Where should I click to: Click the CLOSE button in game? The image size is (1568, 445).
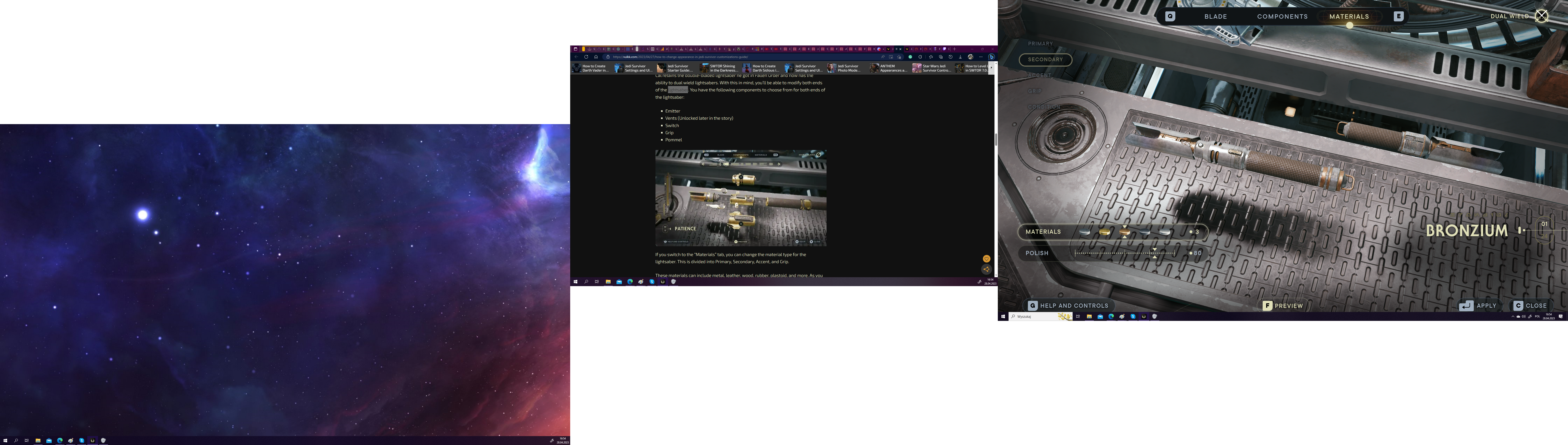coord(1530,306)
